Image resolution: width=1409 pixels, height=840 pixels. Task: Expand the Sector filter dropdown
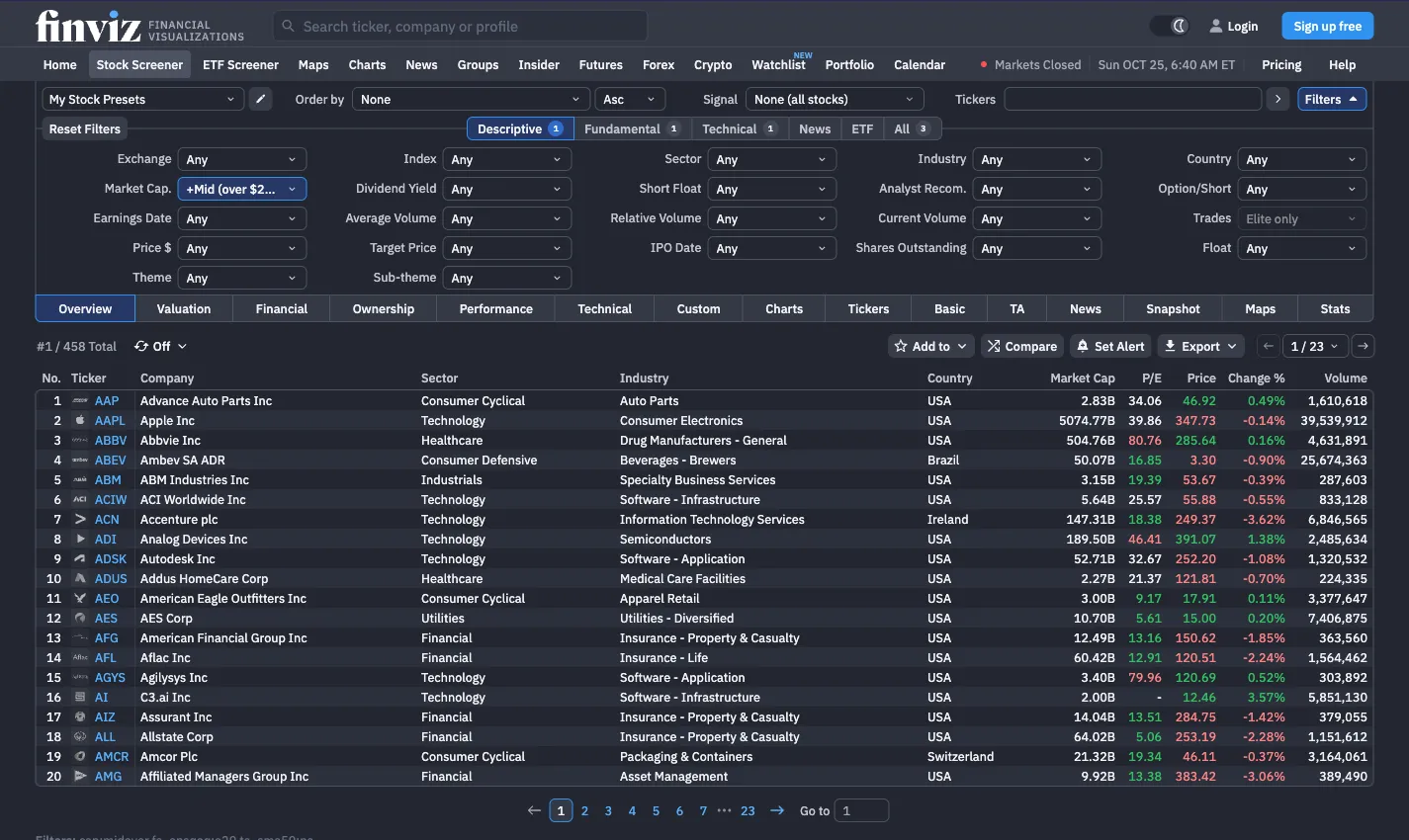click(772, 159)
